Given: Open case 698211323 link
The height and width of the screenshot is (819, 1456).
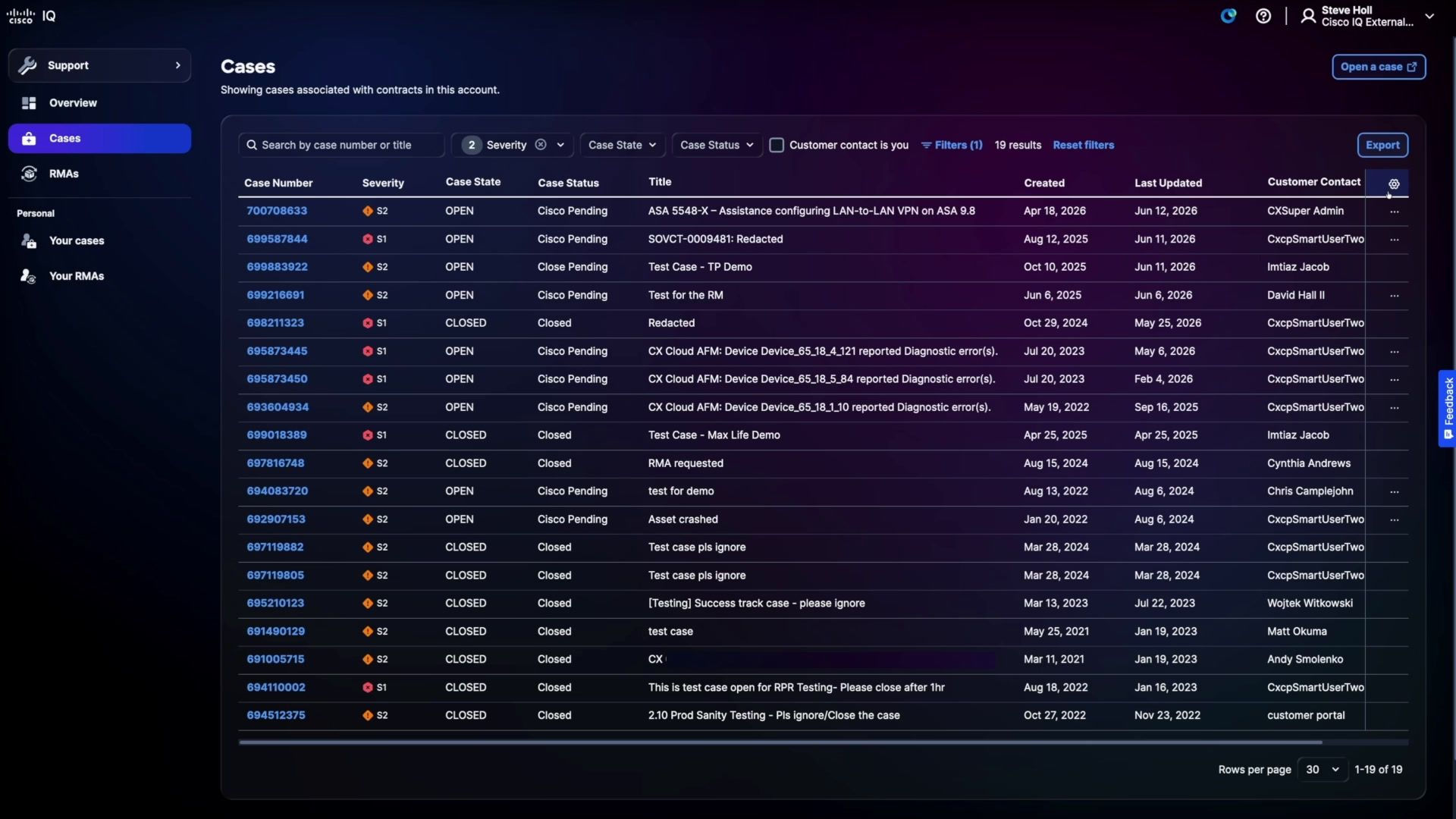Looking at the screenshot, I should (x=275, y=323).
